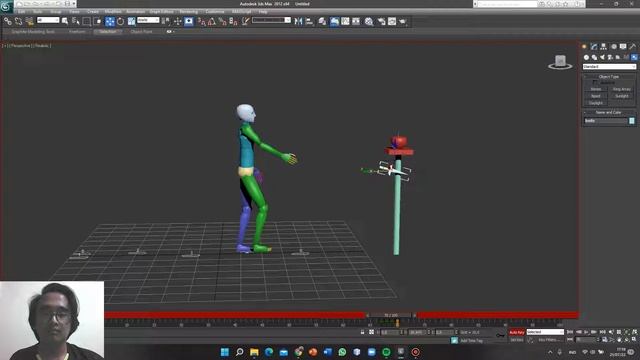Switch to the Object Paint ribbon tab

141,31
